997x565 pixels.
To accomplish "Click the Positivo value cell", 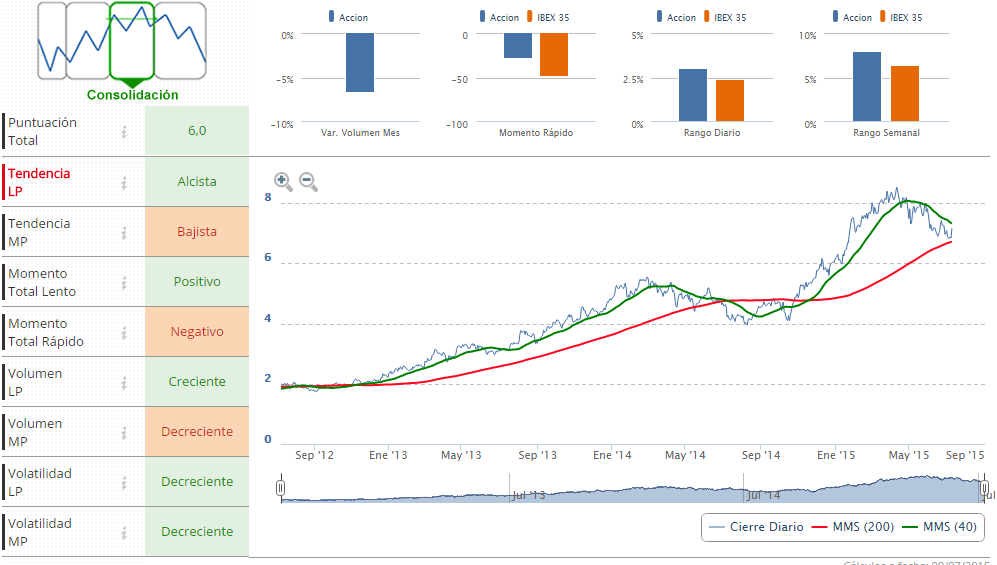I will [197, 282].
